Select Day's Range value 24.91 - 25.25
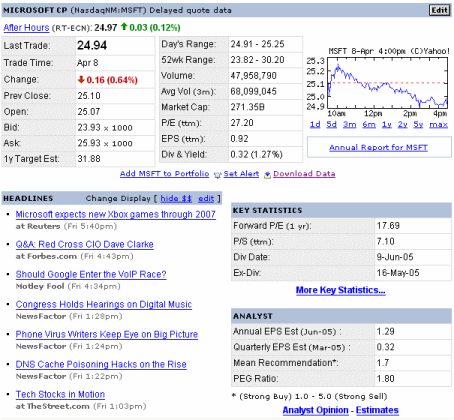This screenshot has height=420, width=454. pos(257,44)
